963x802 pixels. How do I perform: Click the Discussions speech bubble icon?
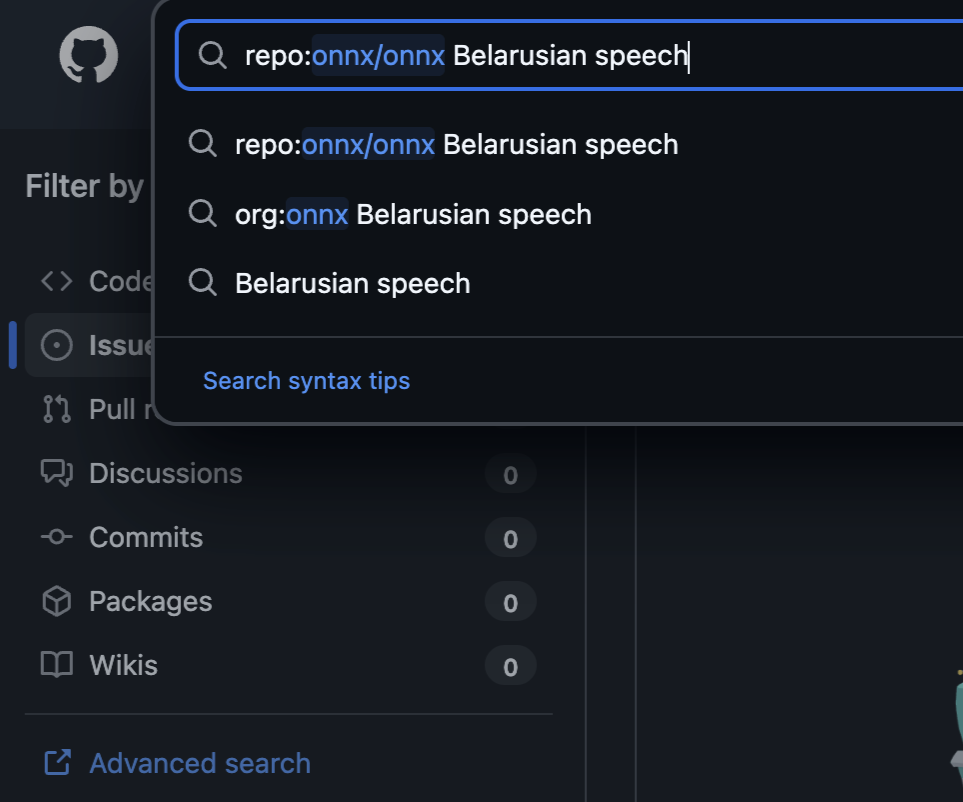tap(57, 473)
